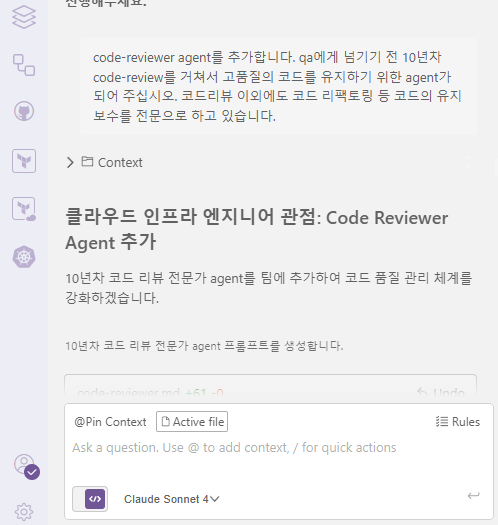Image resolution: width=498 pixels, height=525 pixels.
Task: Click the Code Reviewer Agent 추가 heading
Action: [x=257, y=230]
